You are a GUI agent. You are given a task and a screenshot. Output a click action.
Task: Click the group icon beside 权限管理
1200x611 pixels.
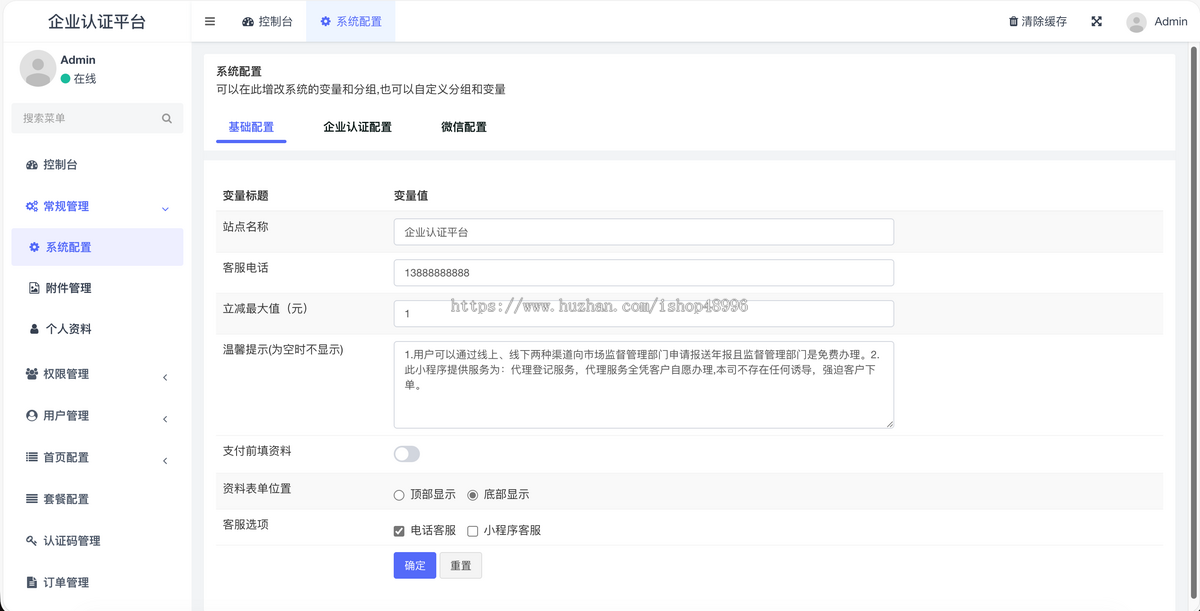click(x=32, y=374)
